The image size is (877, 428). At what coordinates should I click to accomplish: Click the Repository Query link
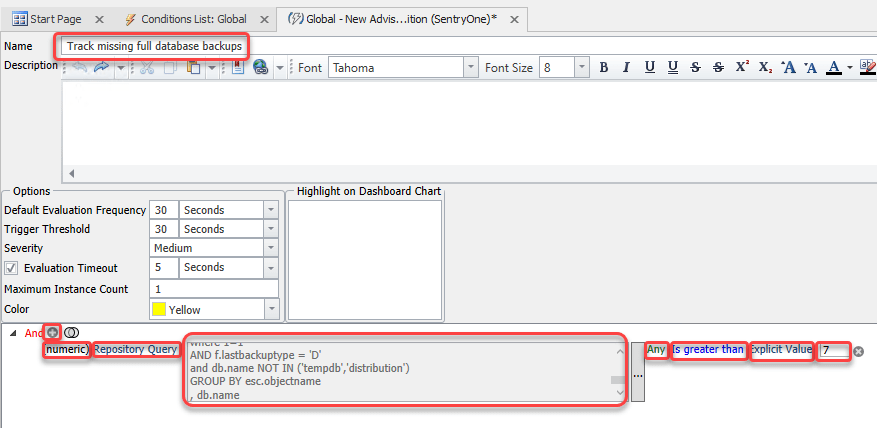coord(136,349)
